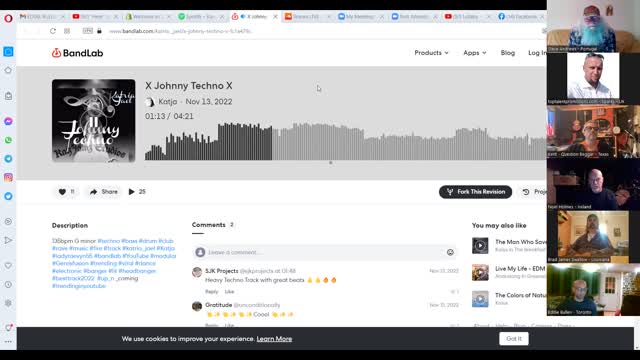
Task: Open Home icon in Opera sidebar
Action: [x=8, y=70]
